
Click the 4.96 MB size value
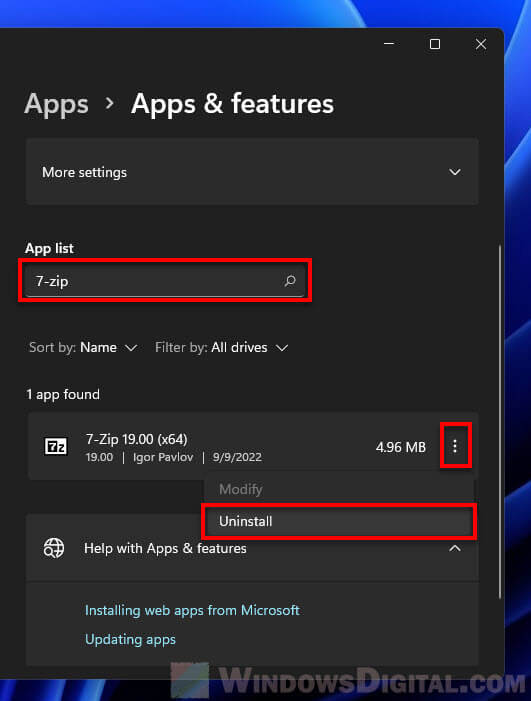(401, 447)
